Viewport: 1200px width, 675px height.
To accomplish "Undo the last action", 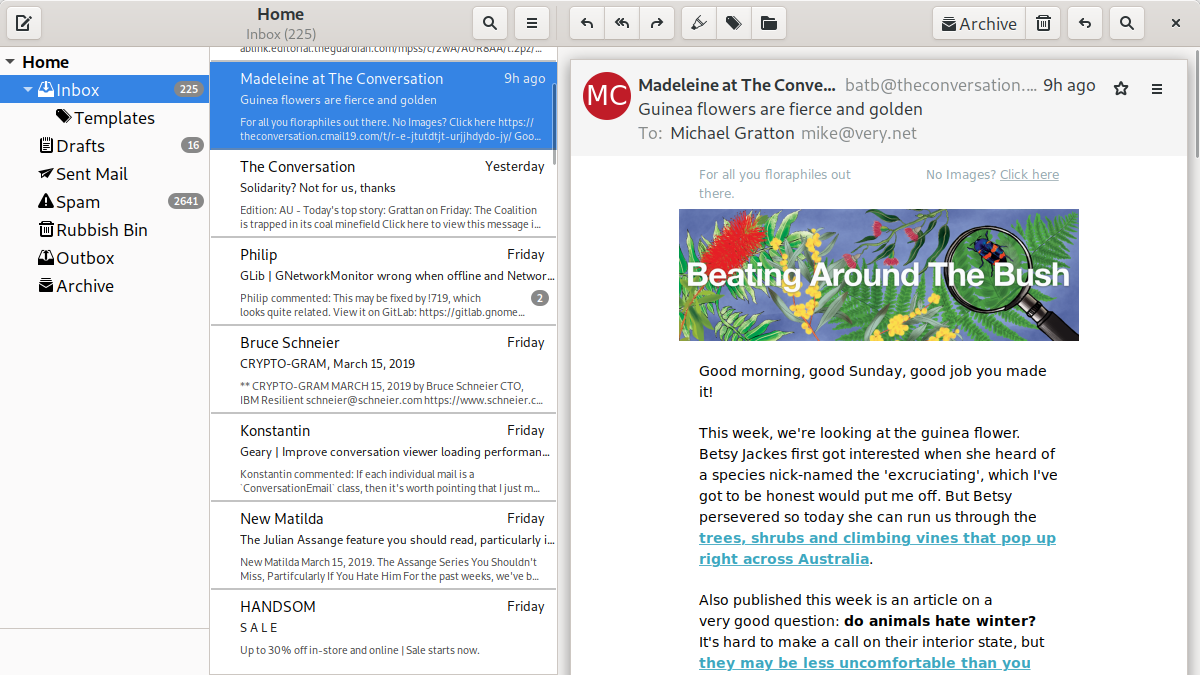I will click(1085, 22).
